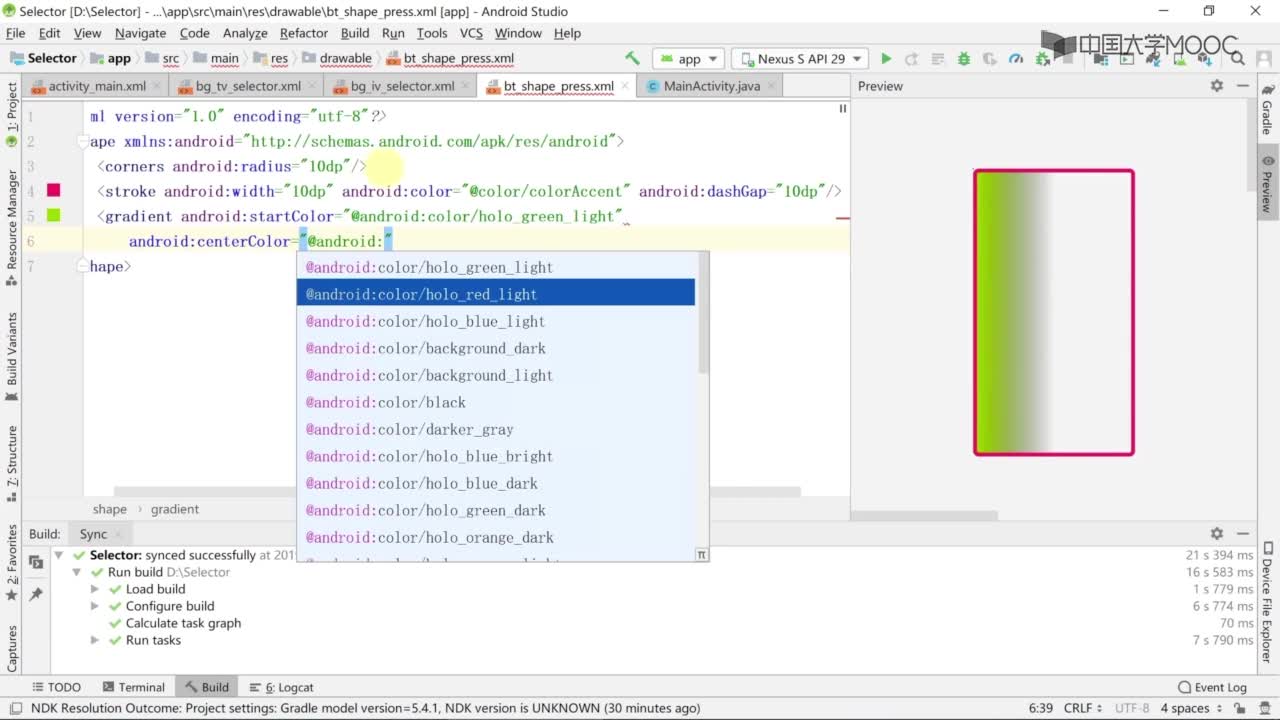The image size is (1280, 720).
Task: Open the Nexus S API 29 device dropdown
Action: point(800,59)
